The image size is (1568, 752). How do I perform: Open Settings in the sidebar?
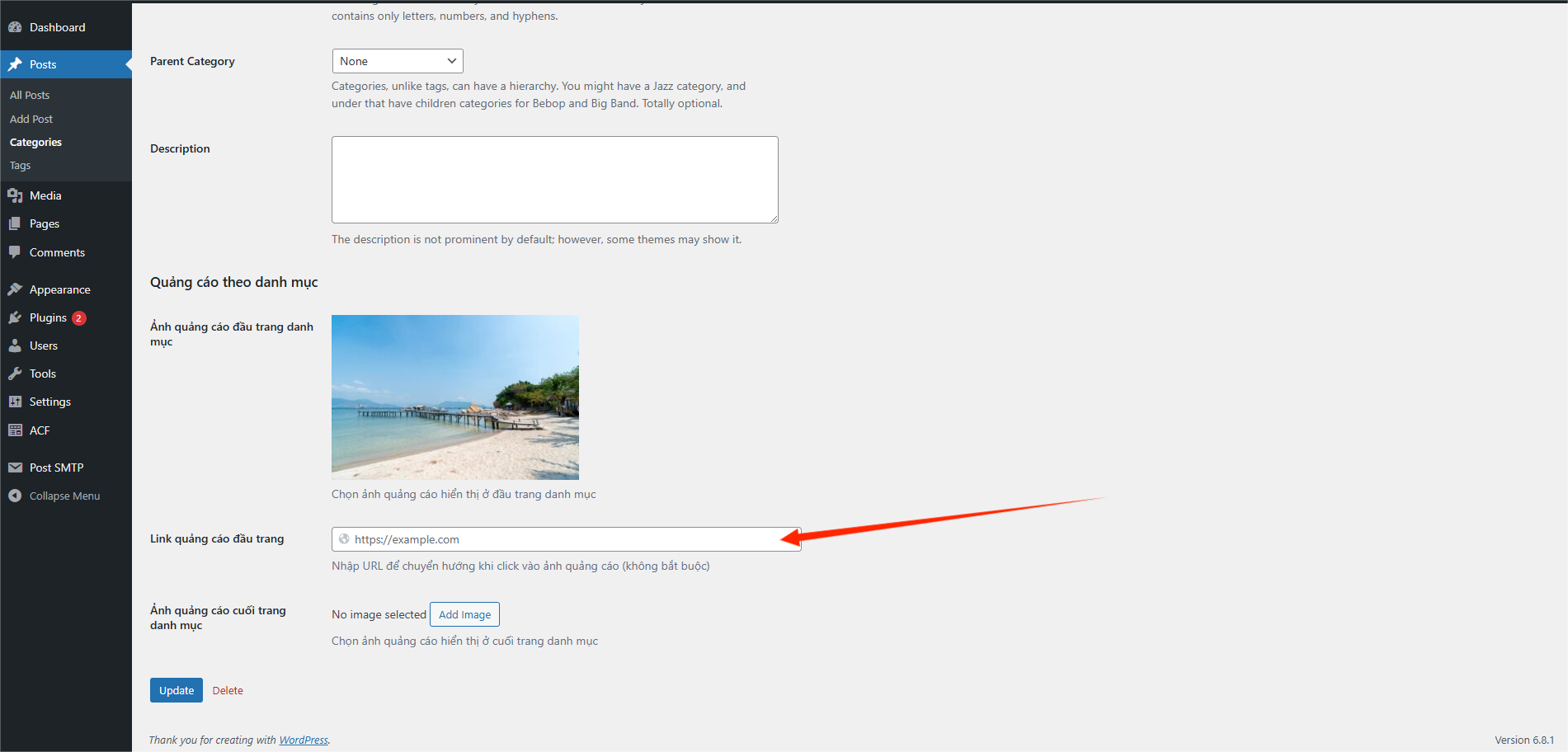(x=49, y=402)
